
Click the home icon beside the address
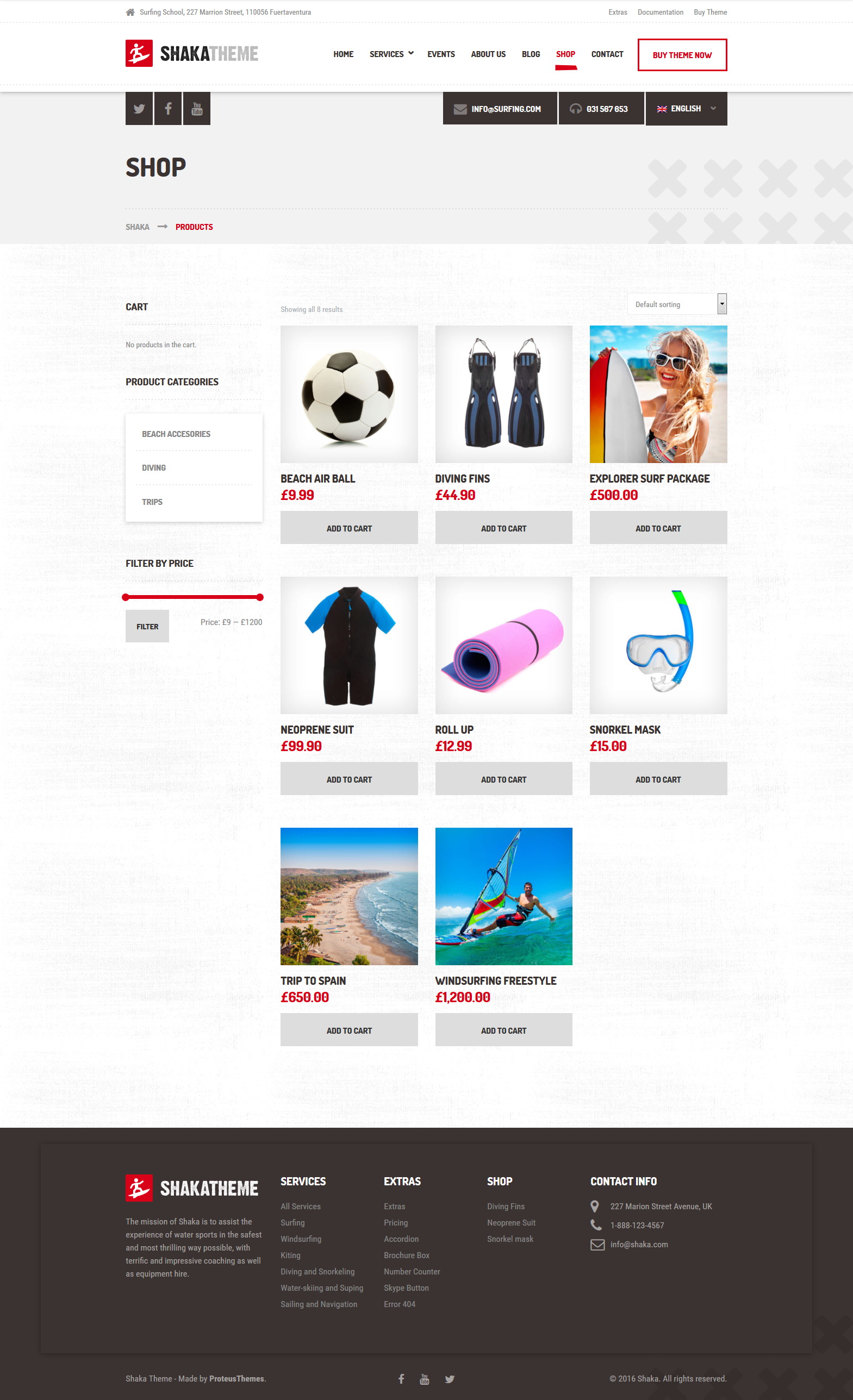coord(130,12)
